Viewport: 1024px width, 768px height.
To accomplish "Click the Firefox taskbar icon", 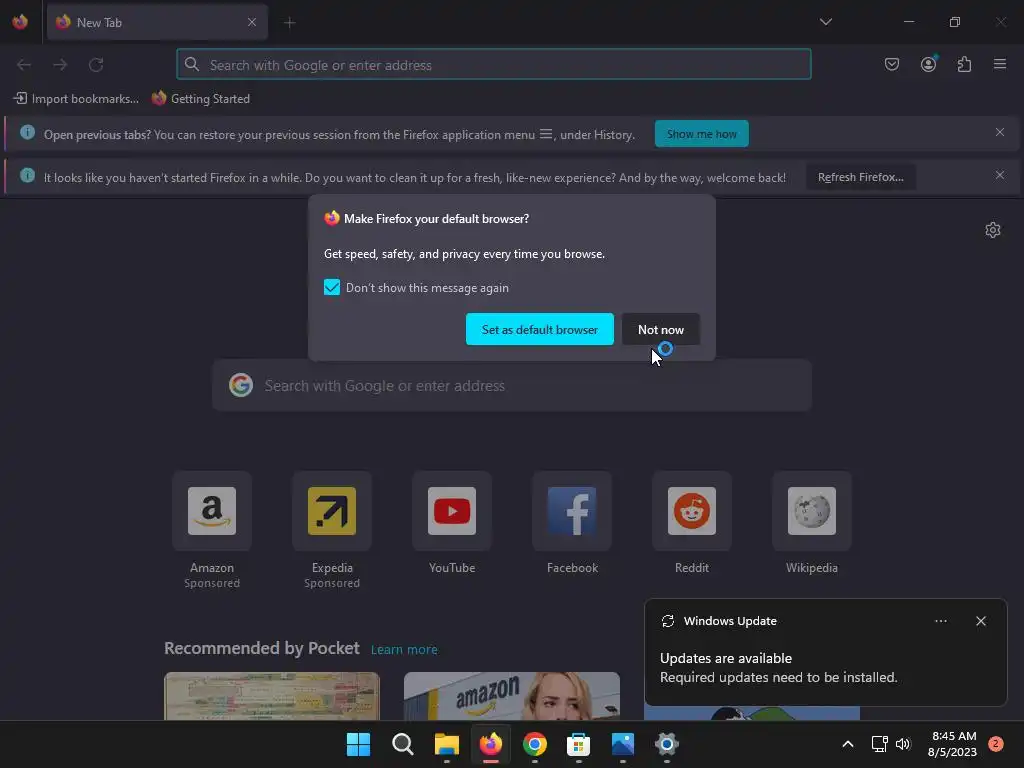I will click(x=490, y=744).
